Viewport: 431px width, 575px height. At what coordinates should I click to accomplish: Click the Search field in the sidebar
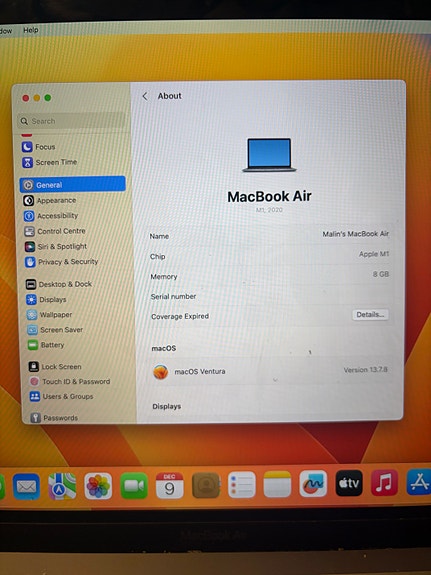coord(72,121)
